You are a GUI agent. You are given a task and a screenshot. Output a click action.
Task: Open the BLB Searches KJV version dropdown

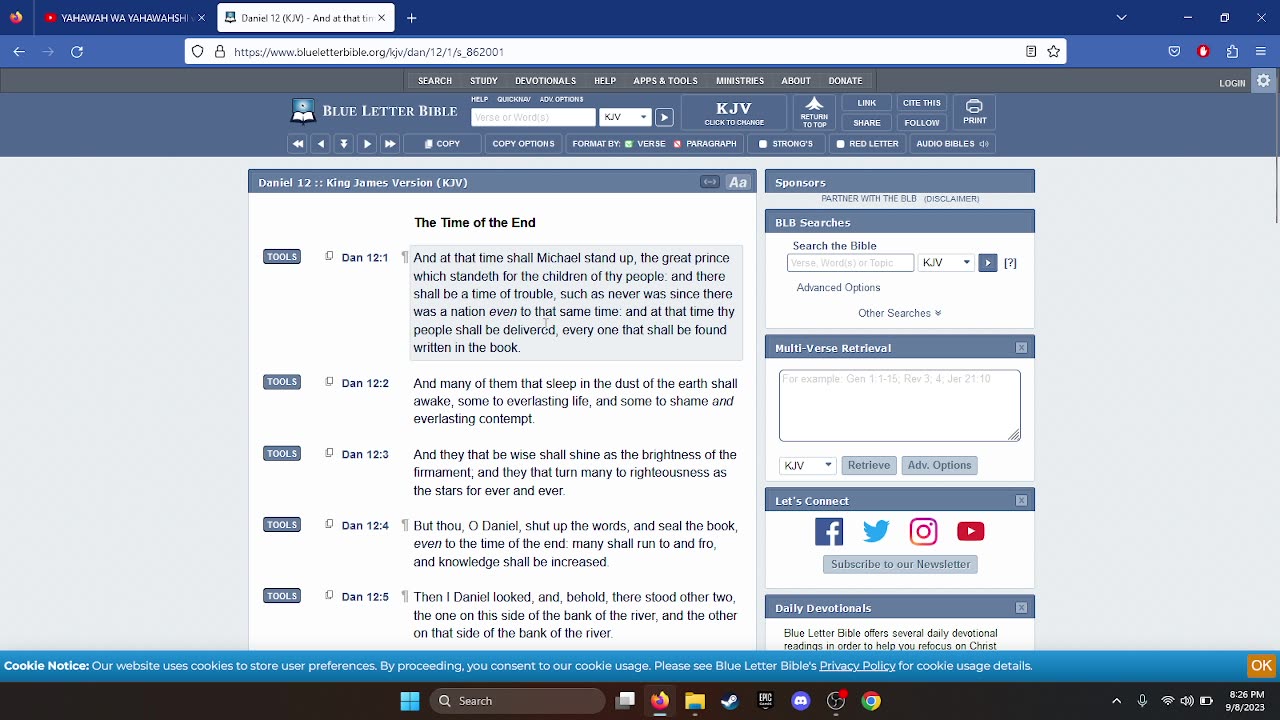pos(946,263)
